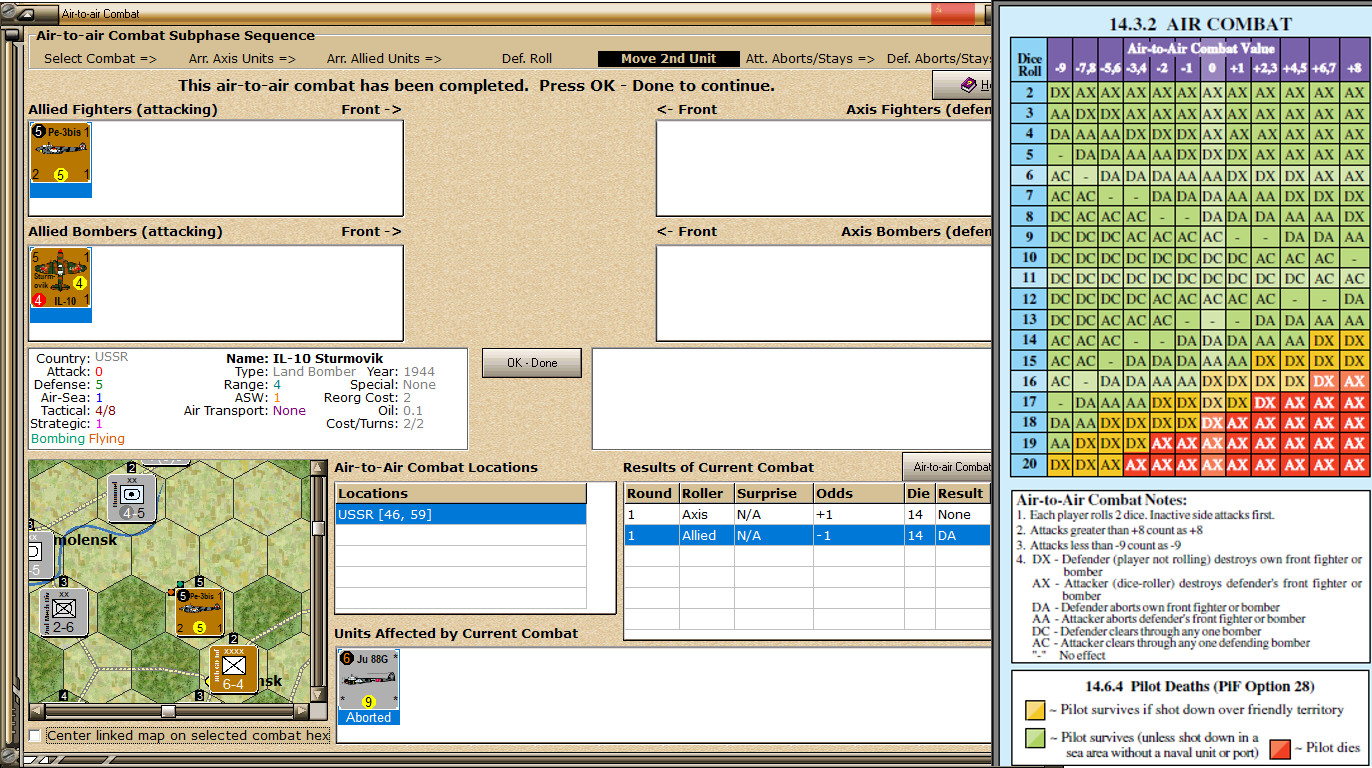Click the Locations column header

coord(461,493)
